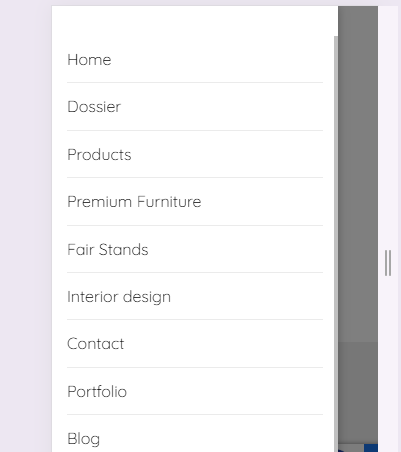
Task: Click the menu panel's vertical scrollbar thumb
Action: coord(336,243)
